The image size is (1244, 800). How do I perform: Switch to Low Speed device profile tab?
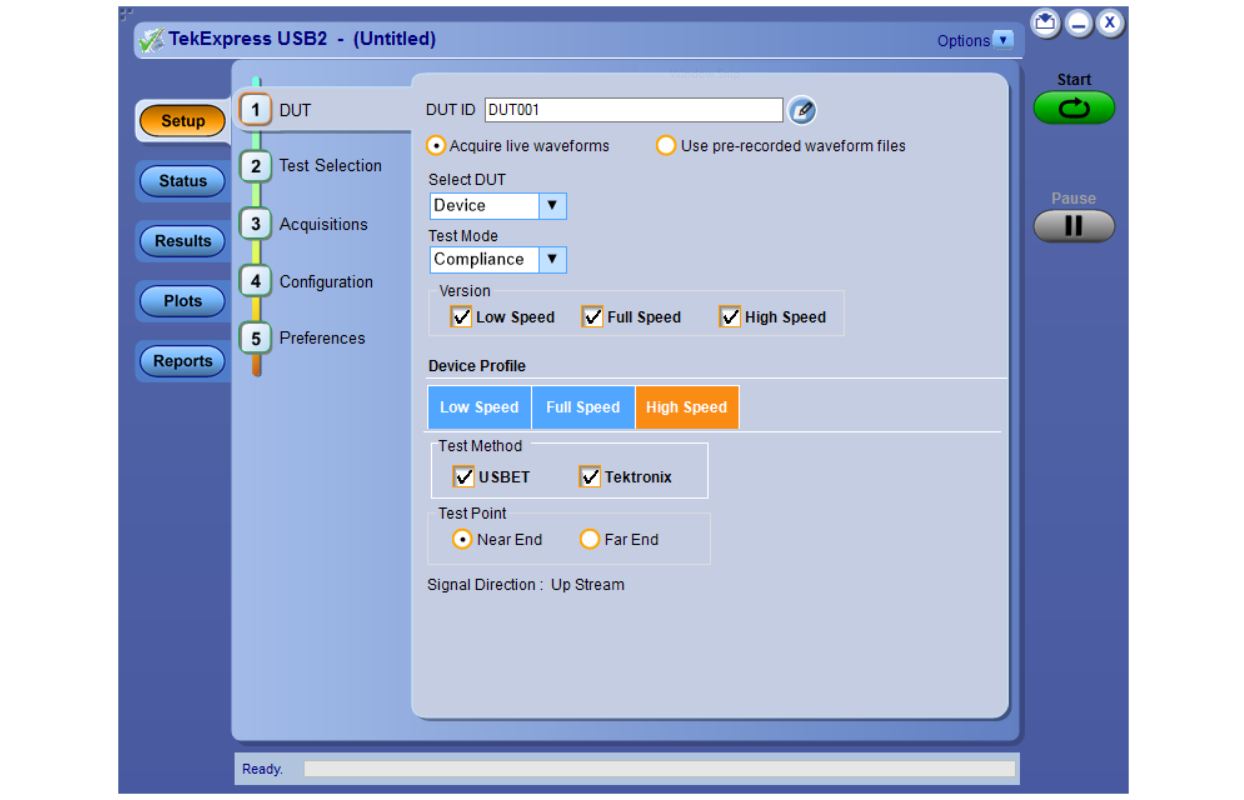pos(479,407)
